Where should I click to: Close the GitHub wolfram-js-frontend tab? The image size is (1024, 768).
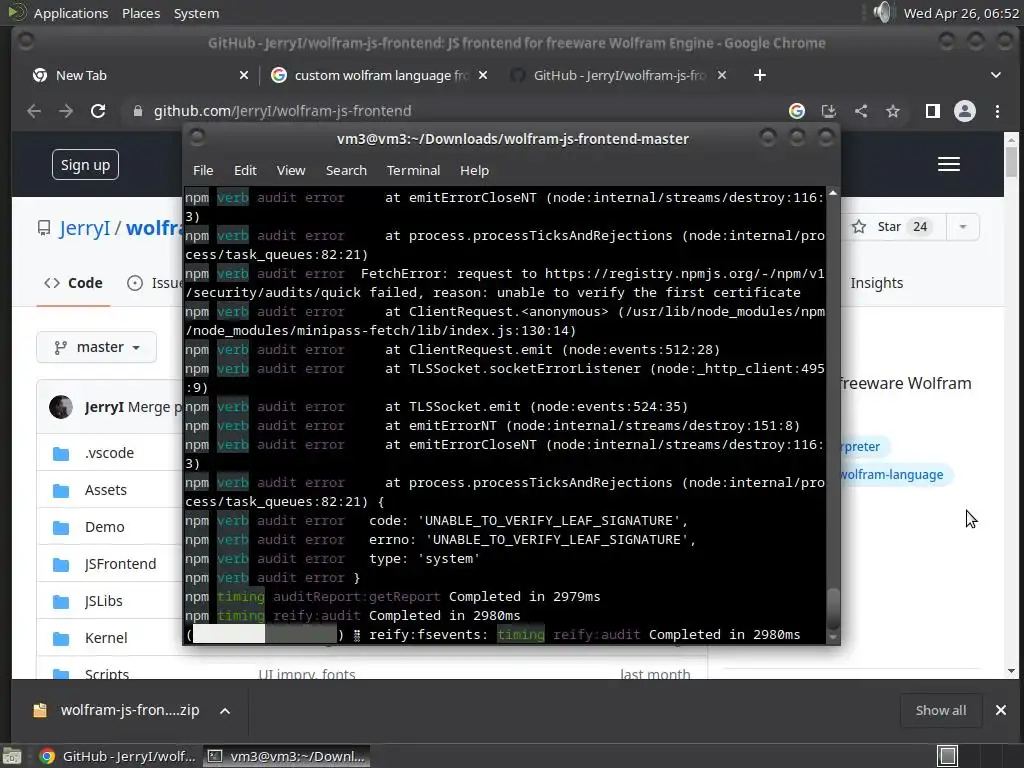[x=722, y=75]
